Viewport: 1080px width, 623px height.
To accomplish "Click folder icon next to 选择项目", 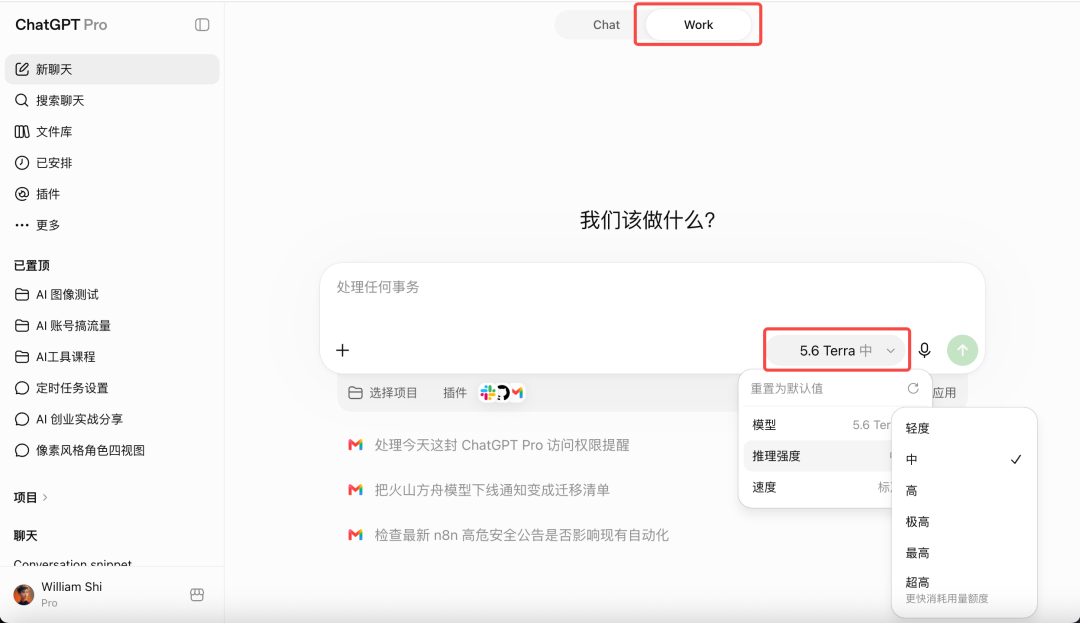I will click(x=355, y=393).
